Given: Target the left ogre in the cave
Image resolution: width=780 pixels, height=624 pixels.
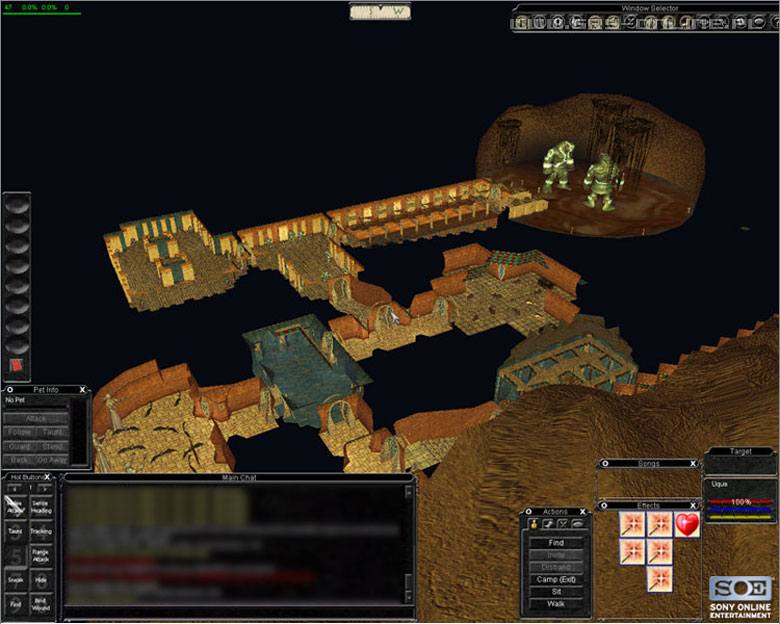Looking at the screenshot, I should click(559, 166).
